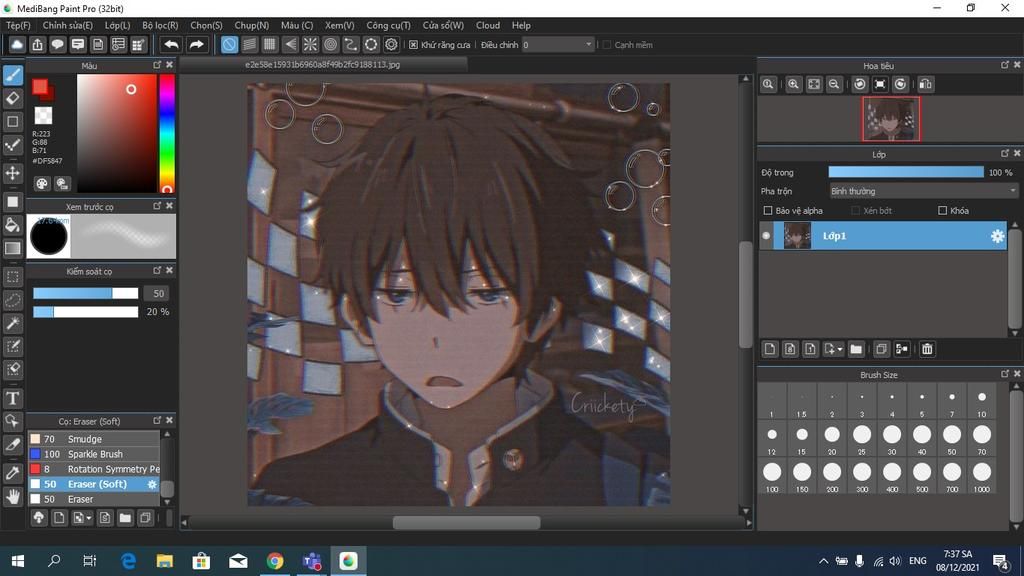Select the Smudge brush
Viewport: 1024px width, 576px height.
93,439
